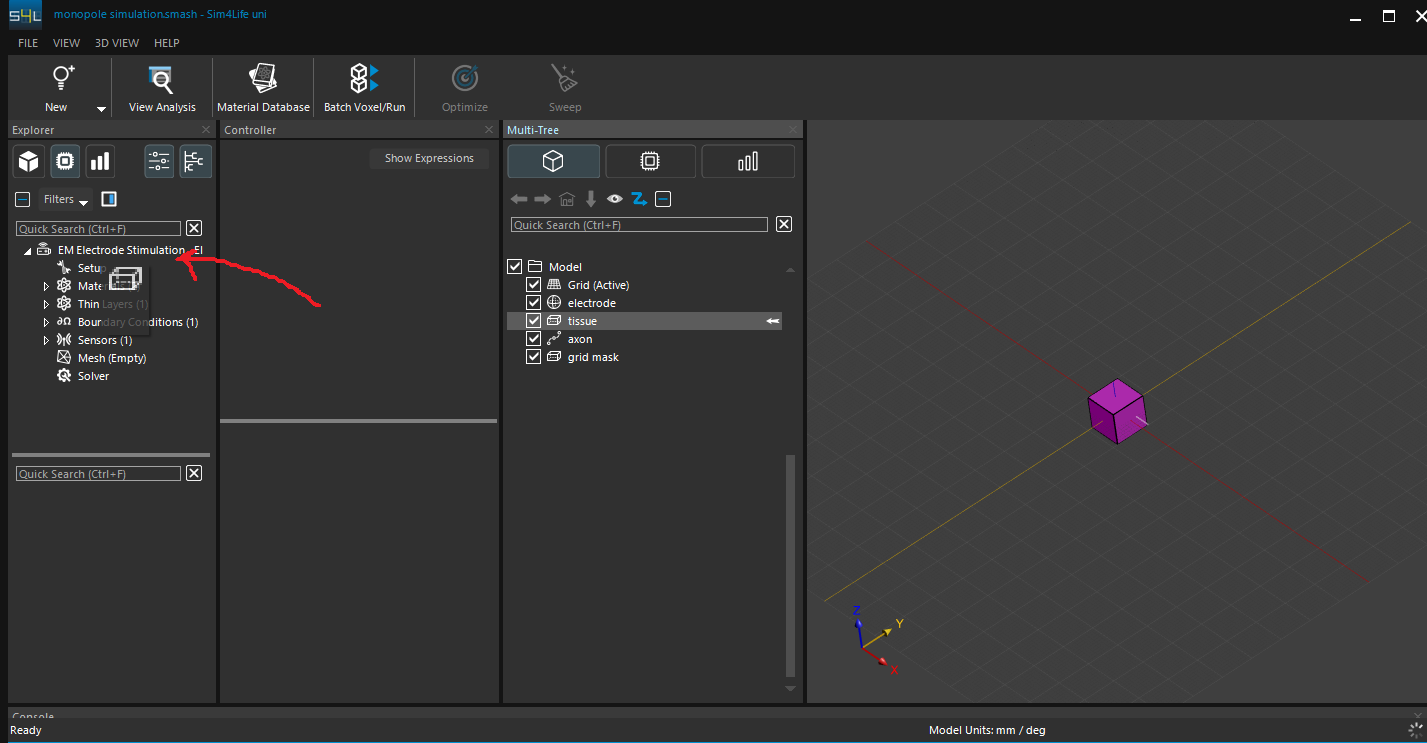The height and width of the screenshot is (743, 1427).
Task: Clear the Explorer lower Quick Search field
Action: pos(194,473)
